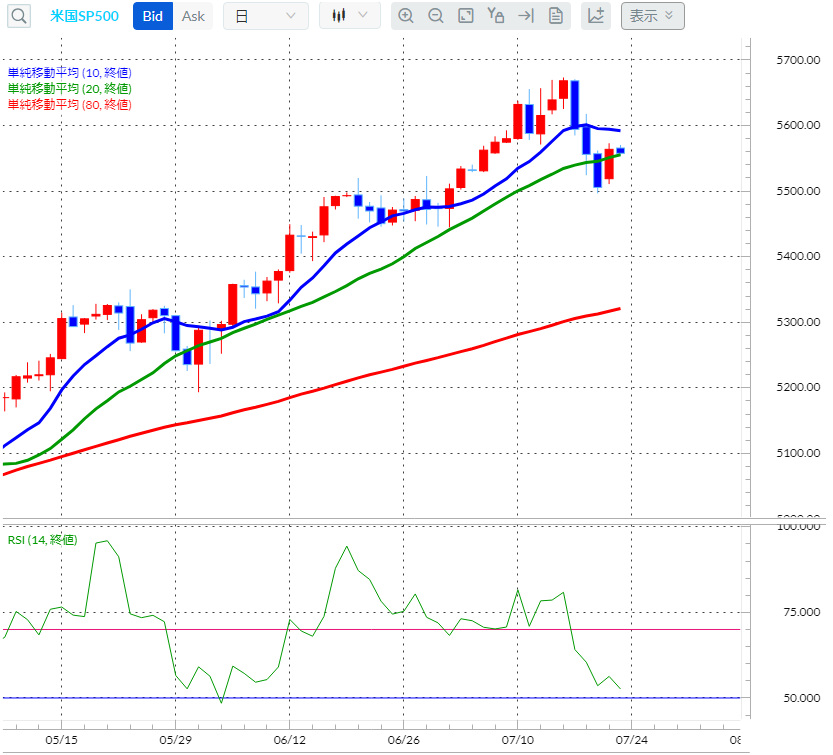Click the zoom in icon

[x=406, y=16]
